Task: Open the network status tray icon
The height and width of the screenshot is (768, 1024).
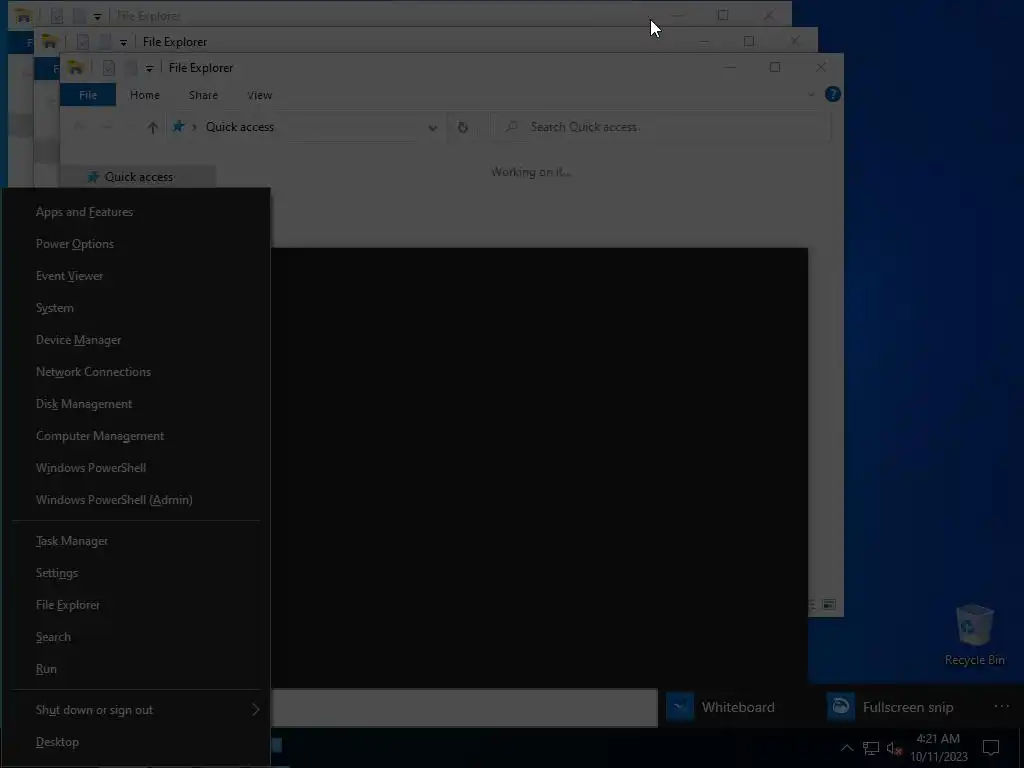Action: (871, 748)
